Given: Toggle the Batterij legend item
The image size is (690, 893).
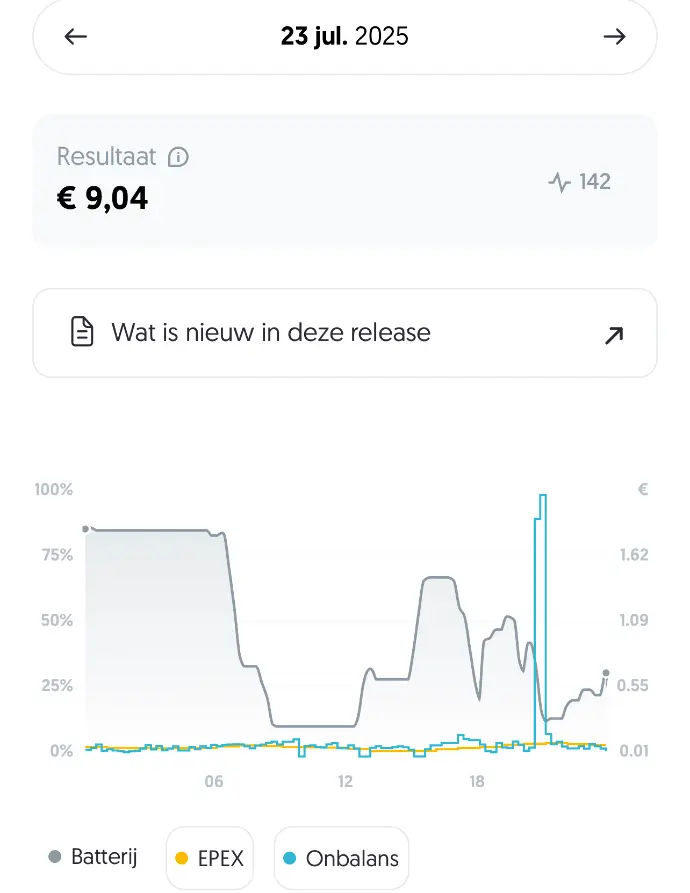Looking at the screenshot, I should click(x=93, y=857).
